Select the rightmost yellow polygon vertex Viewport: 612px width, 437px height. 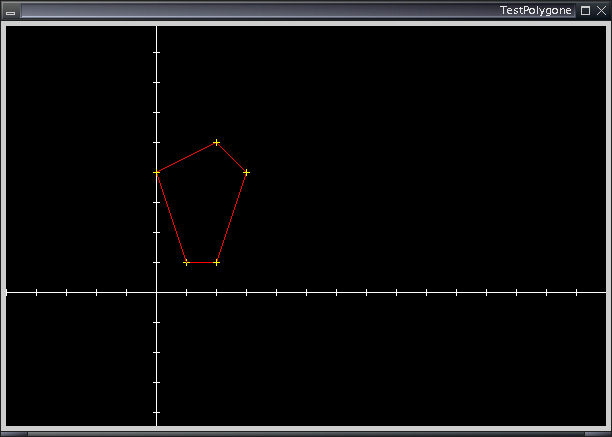(x=246, y=172)
